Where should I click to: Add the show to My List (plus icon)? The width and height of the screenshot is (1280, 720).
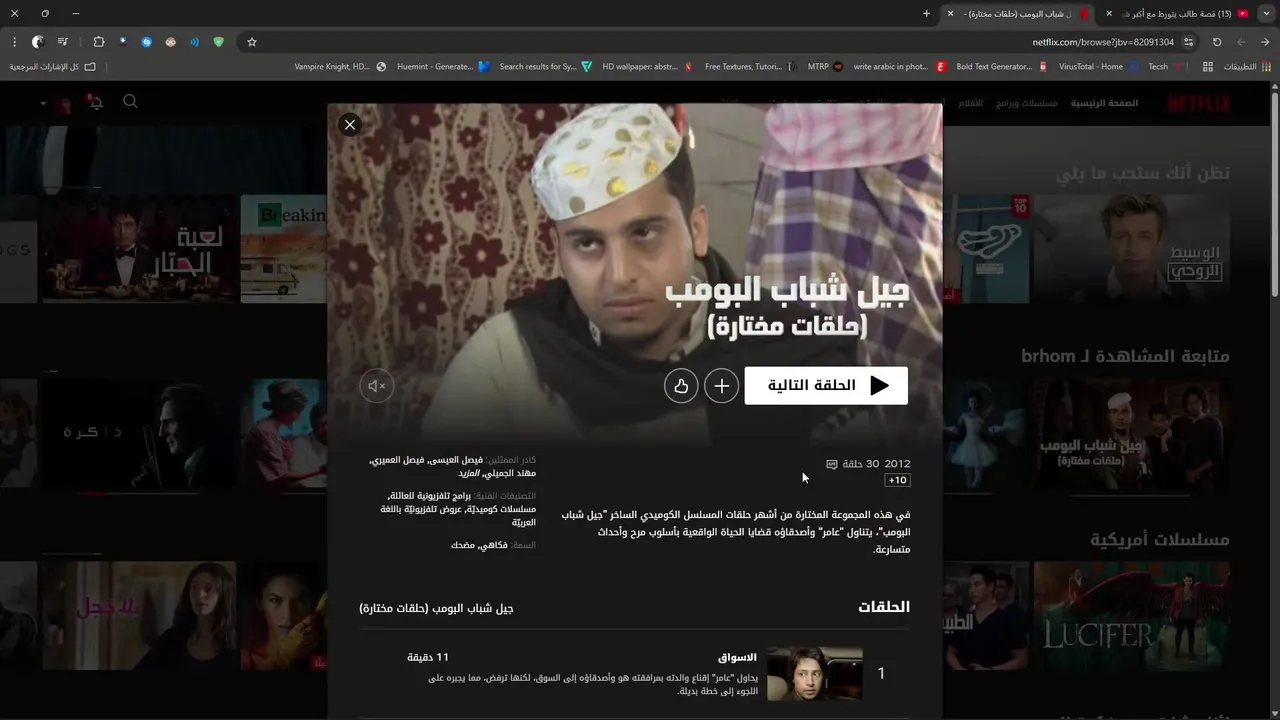(x=721, y=386)
